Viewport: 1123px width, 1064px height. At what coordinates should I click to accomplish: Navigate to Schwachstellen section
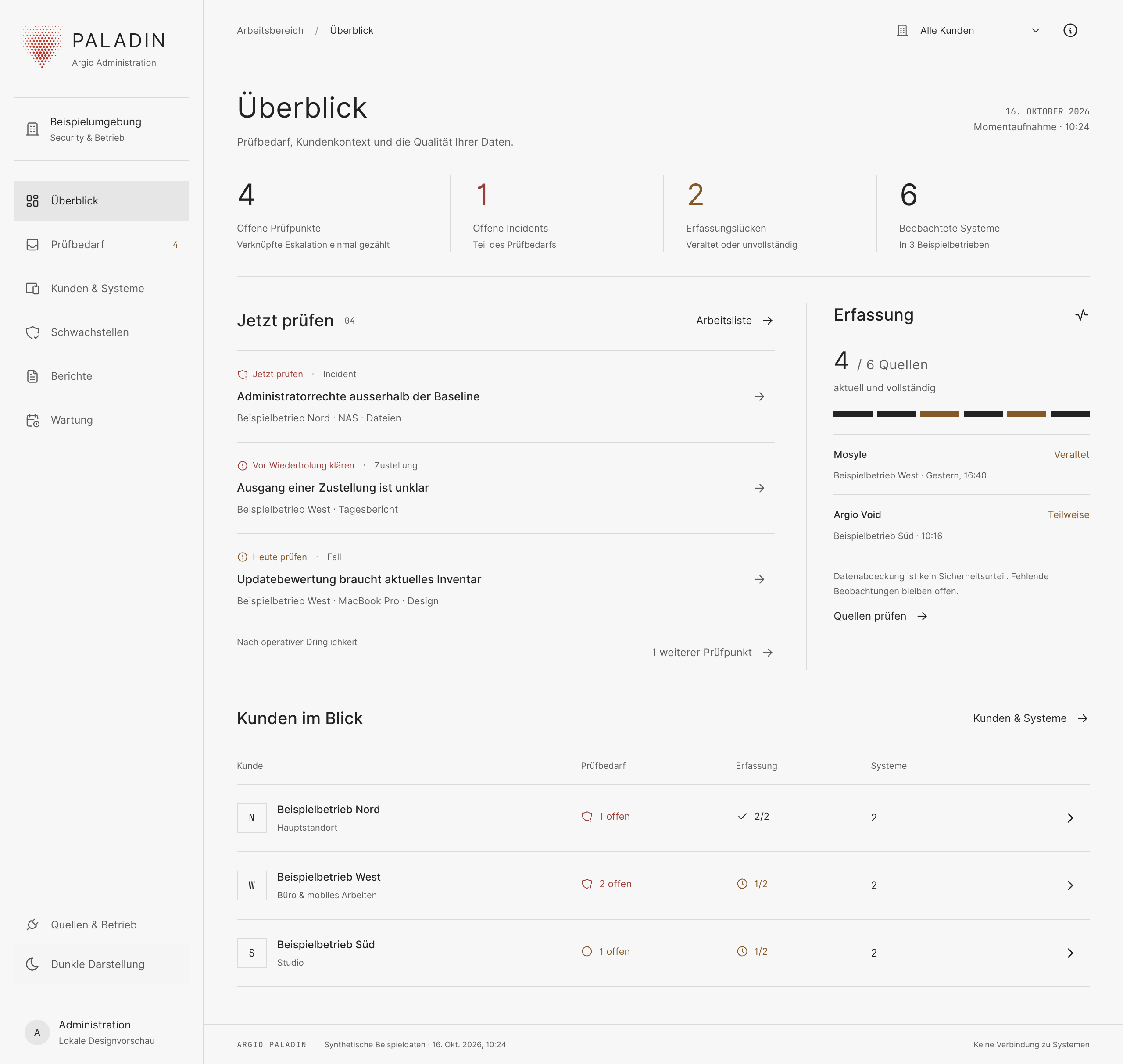(101, 332)
